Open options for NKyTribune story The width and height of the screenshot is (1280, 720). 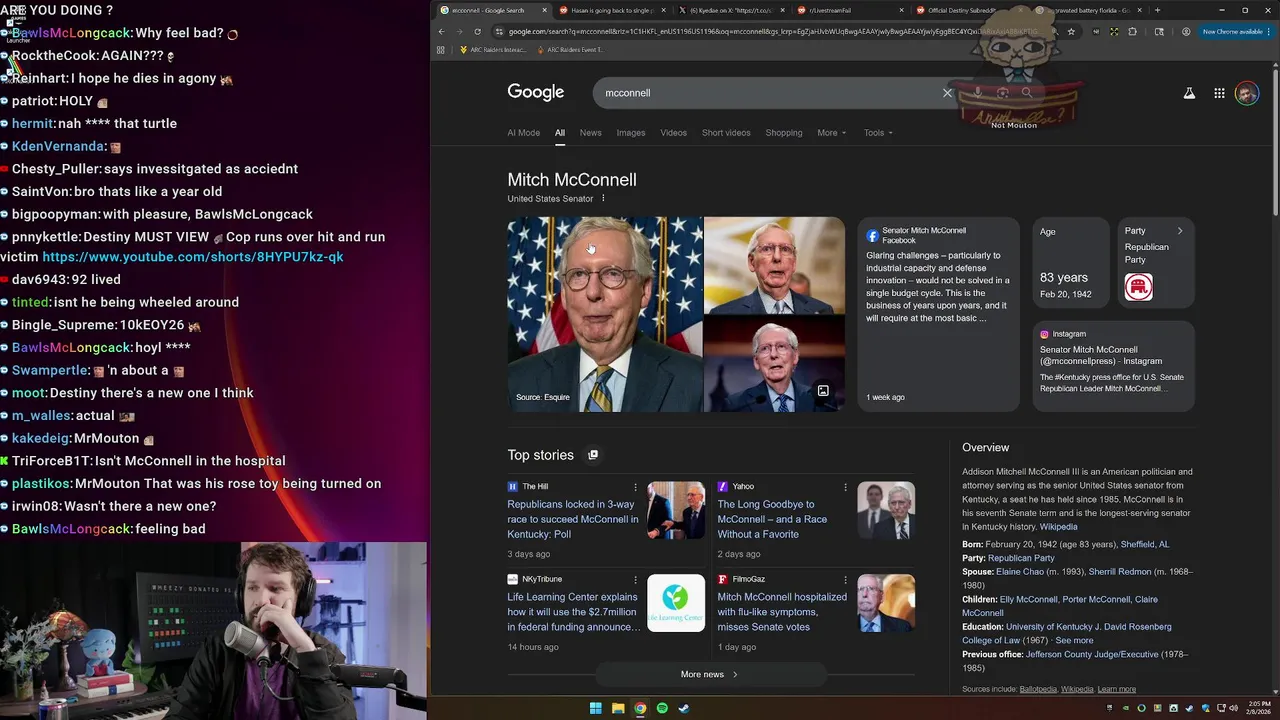(635, 579)
